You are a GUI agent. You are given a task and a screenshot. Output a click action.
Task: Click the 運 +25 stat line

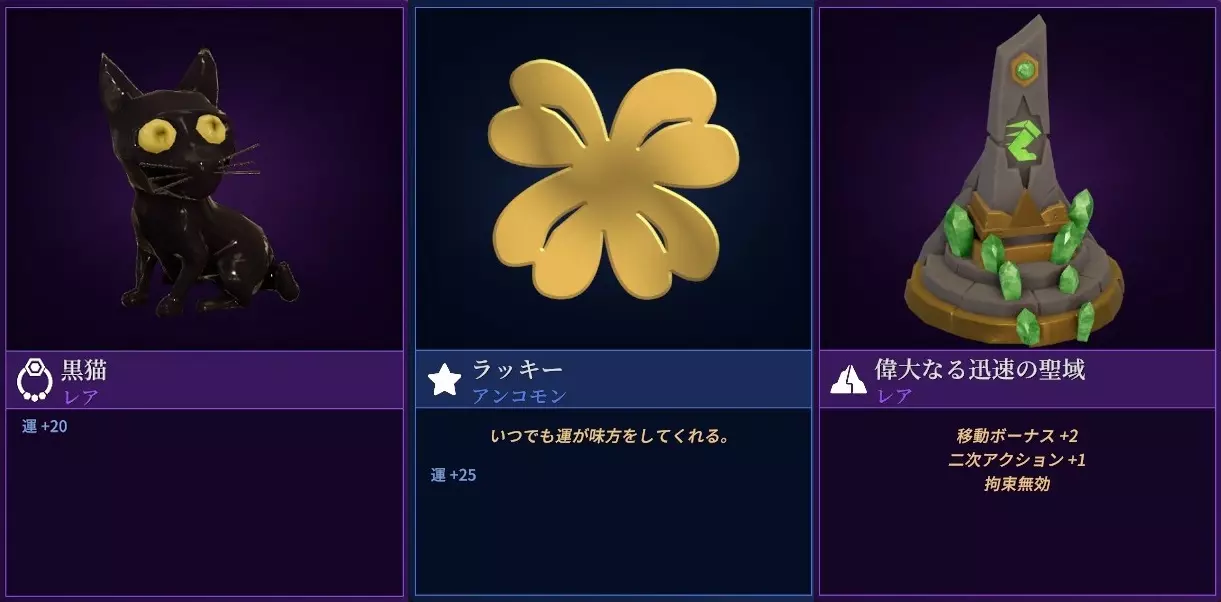point(454,475)
